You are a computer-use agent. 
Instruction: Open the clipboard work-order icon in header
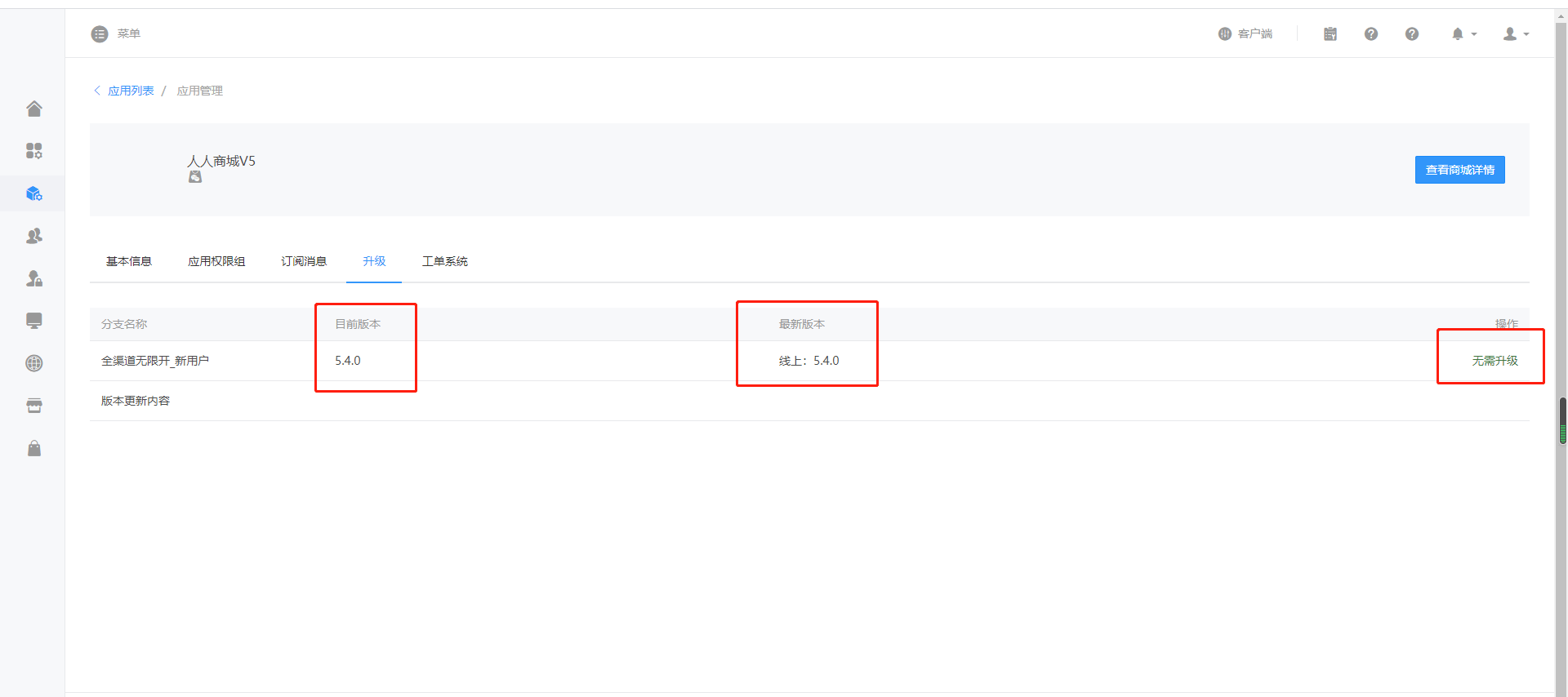(1330, 33)
